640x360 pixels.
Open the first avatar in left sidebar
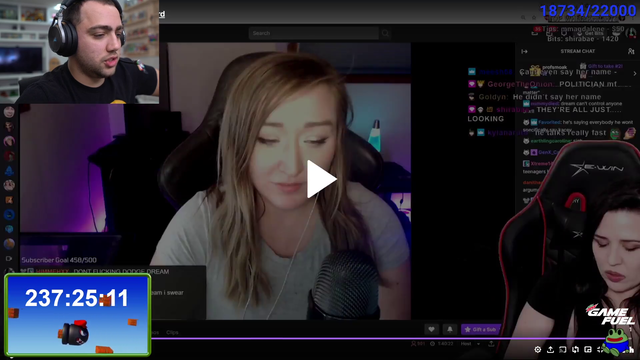(x=9, y=111)
